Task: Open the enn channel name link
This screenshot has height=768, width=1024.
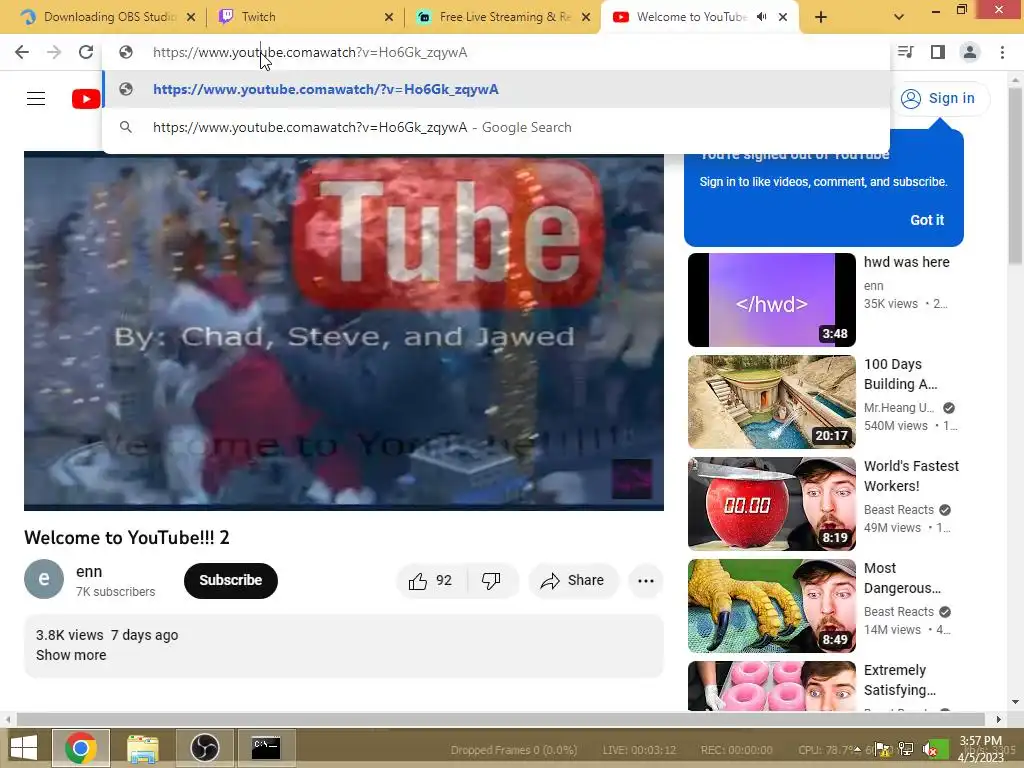Action: pos(89,571)
